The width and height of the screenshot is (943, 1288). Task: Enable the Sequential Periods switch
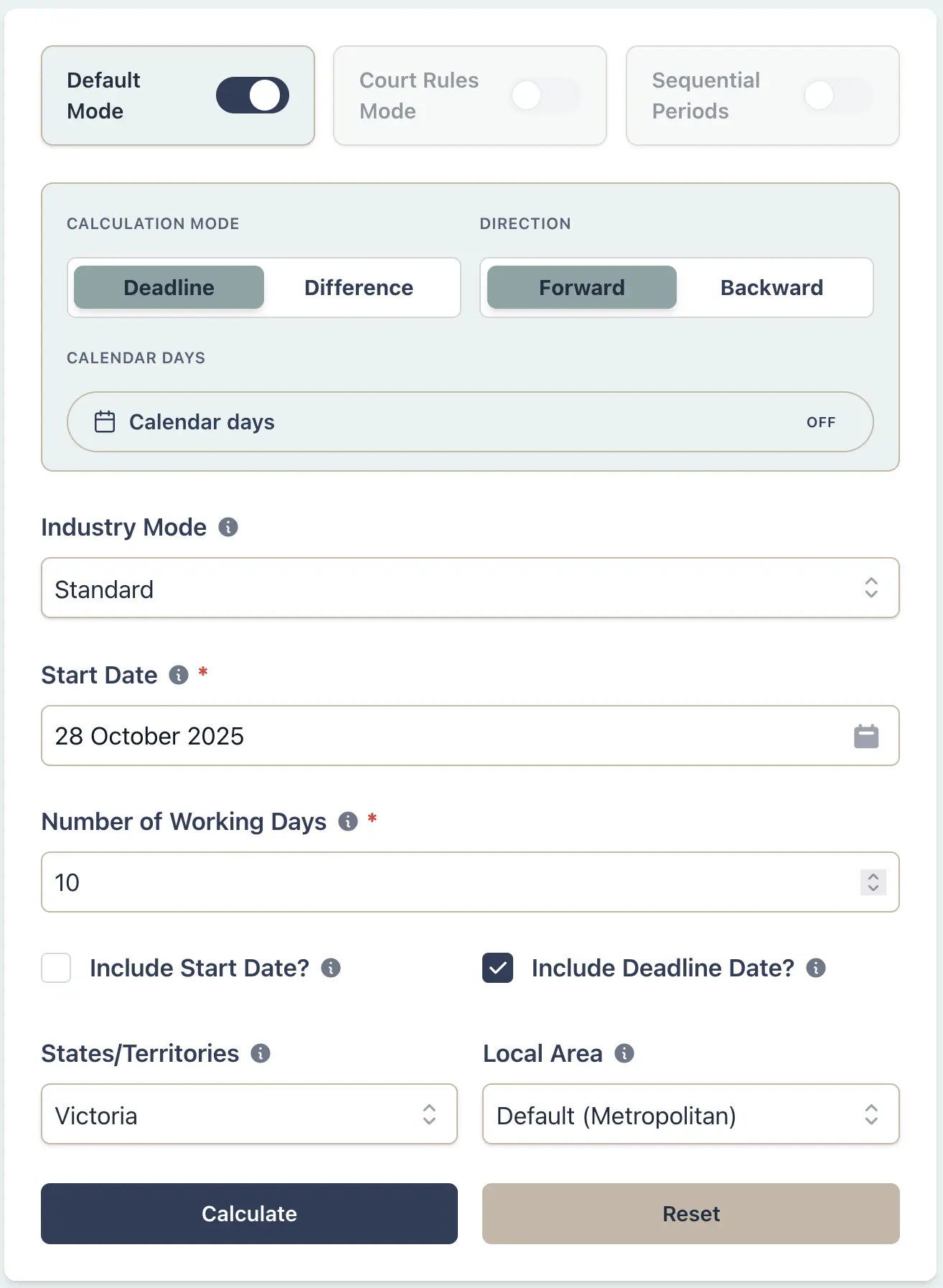(x=838, y=95)
